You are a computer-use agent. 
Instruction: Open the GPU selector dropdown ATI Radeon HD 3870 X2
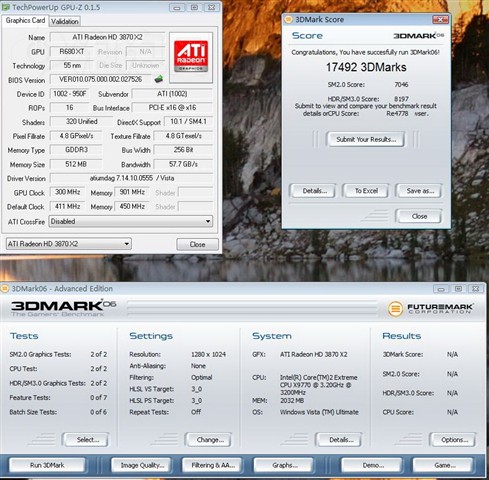[69, 244]
